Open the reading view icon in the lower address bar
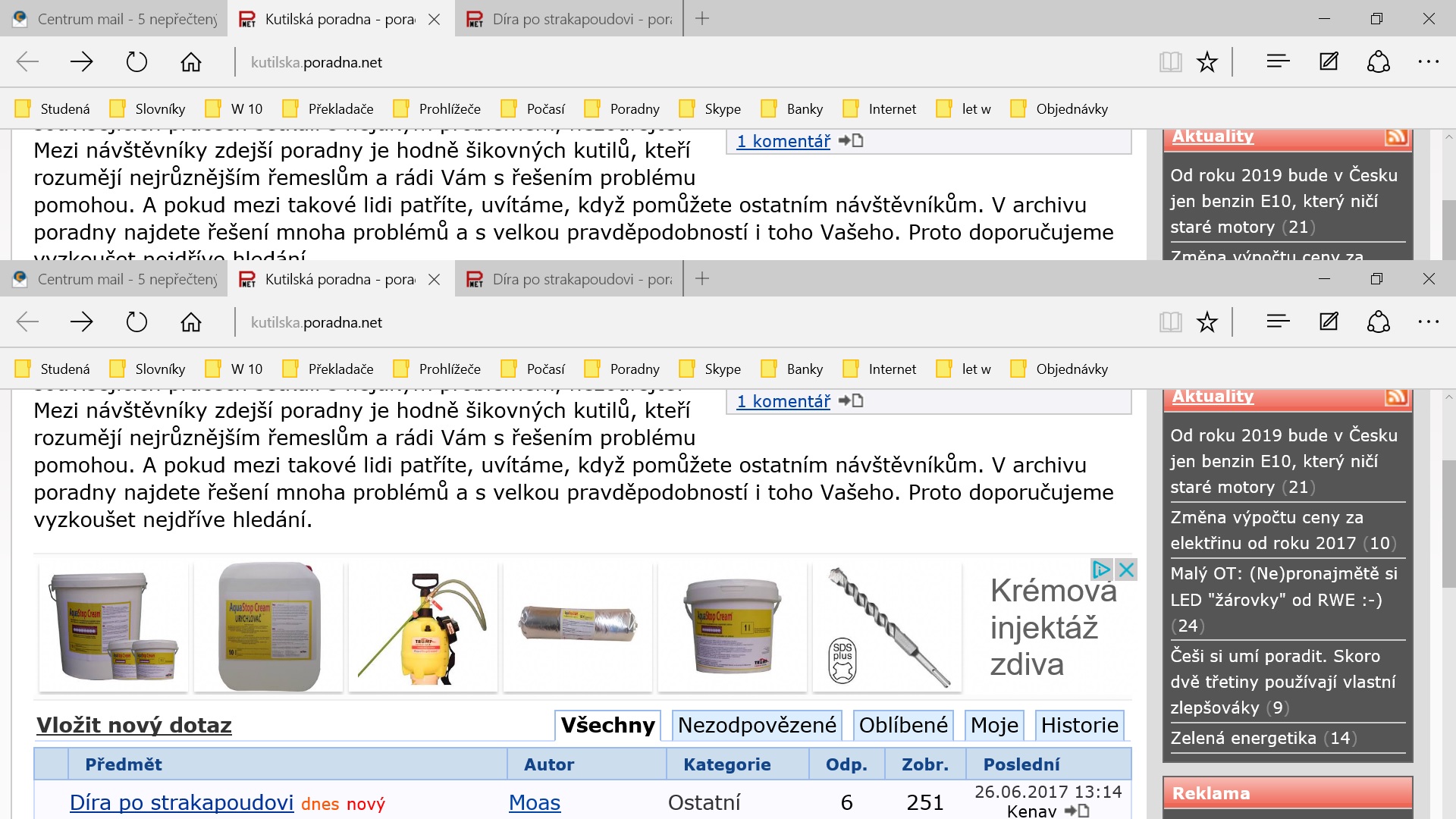Screen dimensions: 1456x819 [x=1170, y=322]
